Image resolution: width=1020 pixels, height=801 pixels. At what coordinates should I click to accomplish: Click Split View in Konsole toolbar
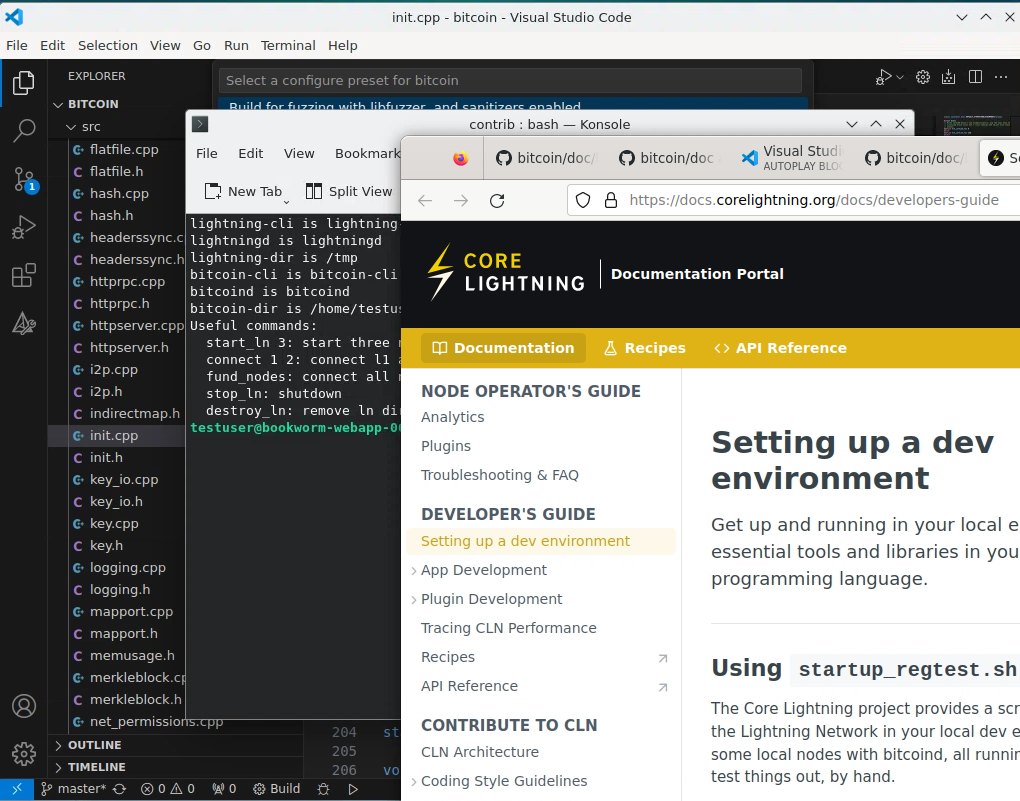coord(349,191)
